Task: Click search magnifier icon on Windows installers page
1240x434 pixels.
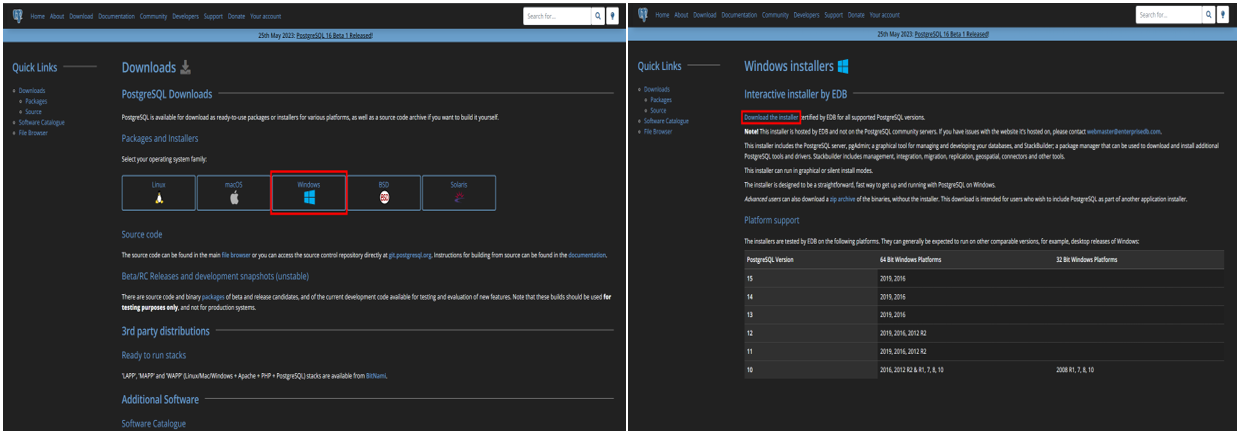Action: click(x=1209, y=15)
